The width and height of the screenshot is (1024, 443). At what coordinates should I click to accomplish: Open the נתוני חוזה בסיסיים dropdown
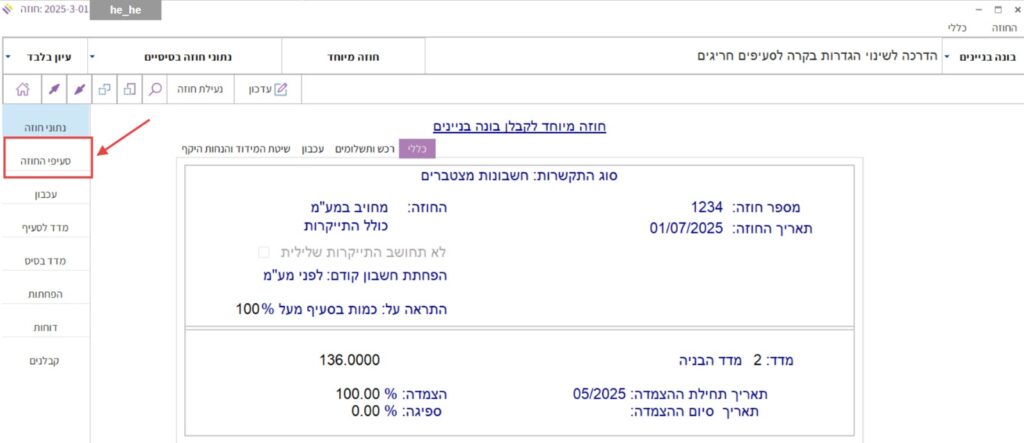[93, 55]
